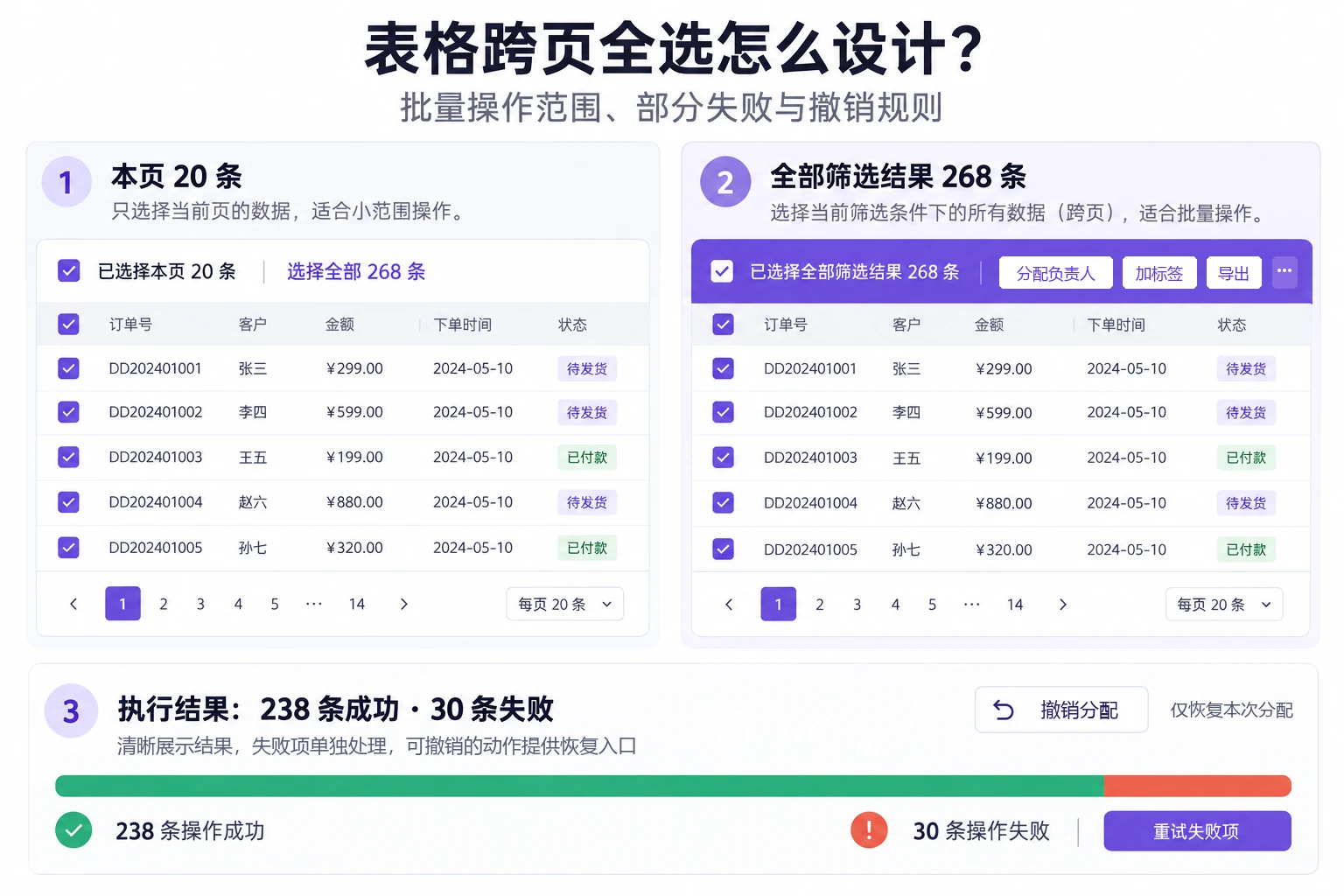Click current page 1 in left pagination
This screenshot has width=1344, height=896.
(x=122, y=604)
